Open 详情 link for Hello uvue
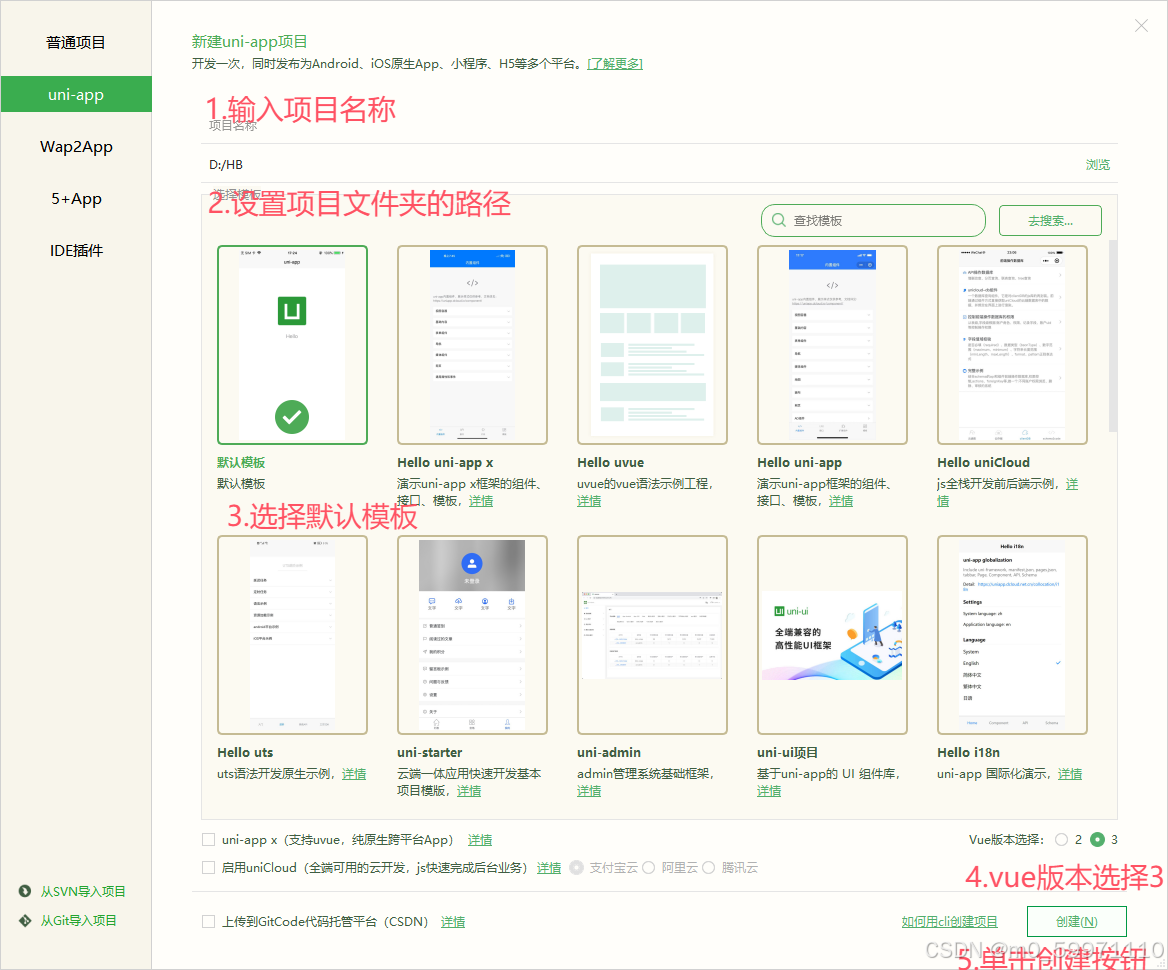 tap(589, 501)
